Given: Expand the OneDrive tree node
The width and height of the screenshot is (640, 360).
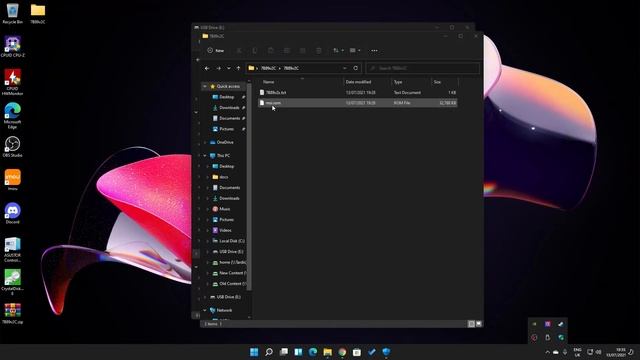Looking at the screenshot, I should tap(205, 142).
